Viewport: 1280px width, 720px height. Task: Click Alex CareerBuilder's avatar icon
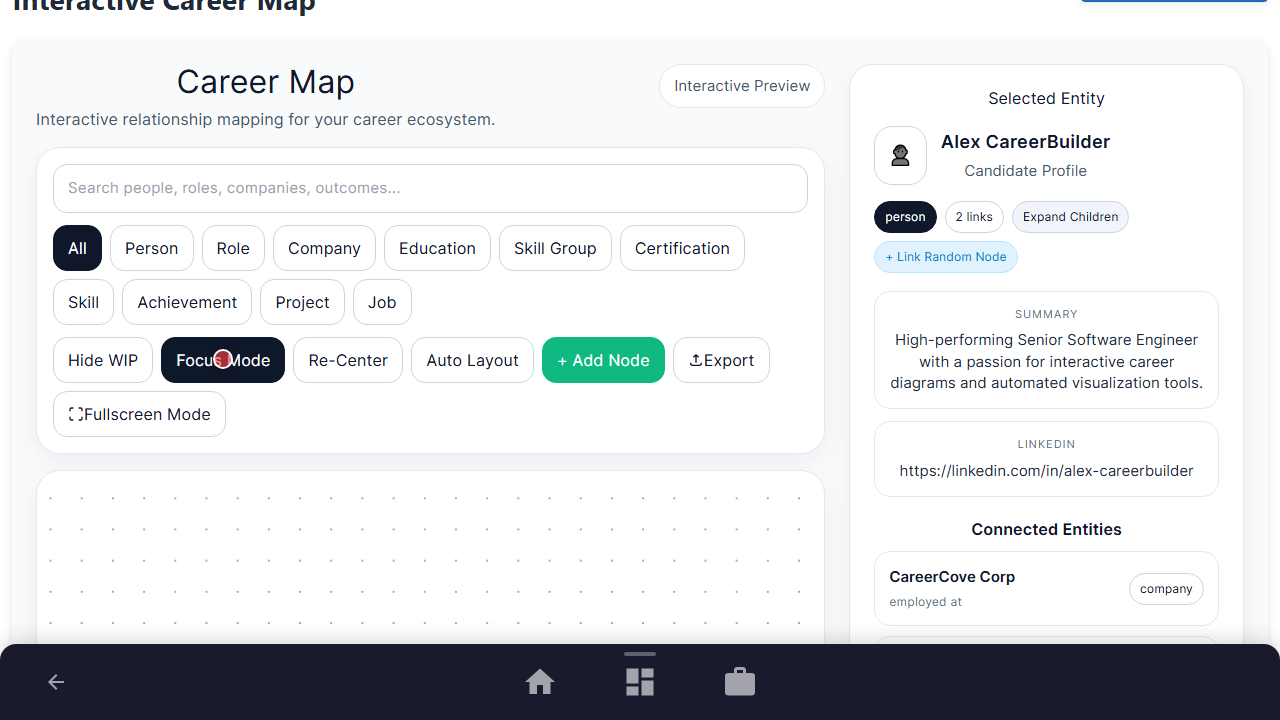(x=900, y=155)
